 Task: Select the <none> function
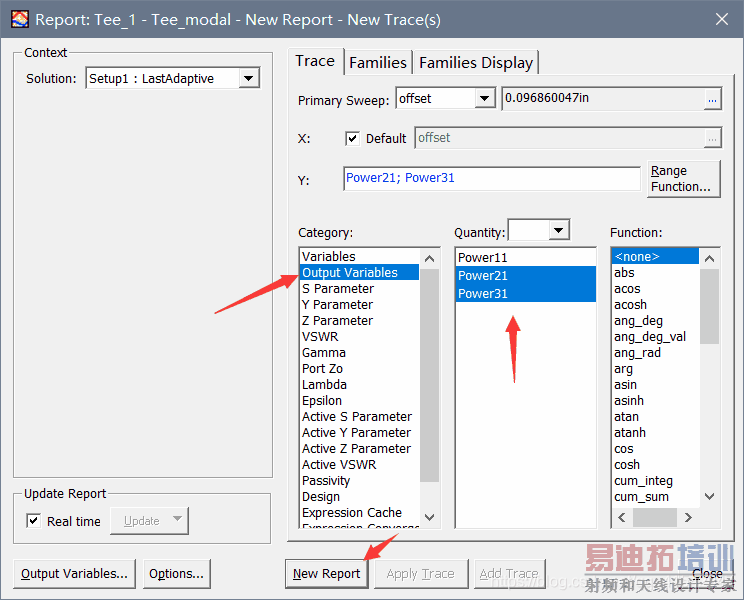tap(655, 257)
